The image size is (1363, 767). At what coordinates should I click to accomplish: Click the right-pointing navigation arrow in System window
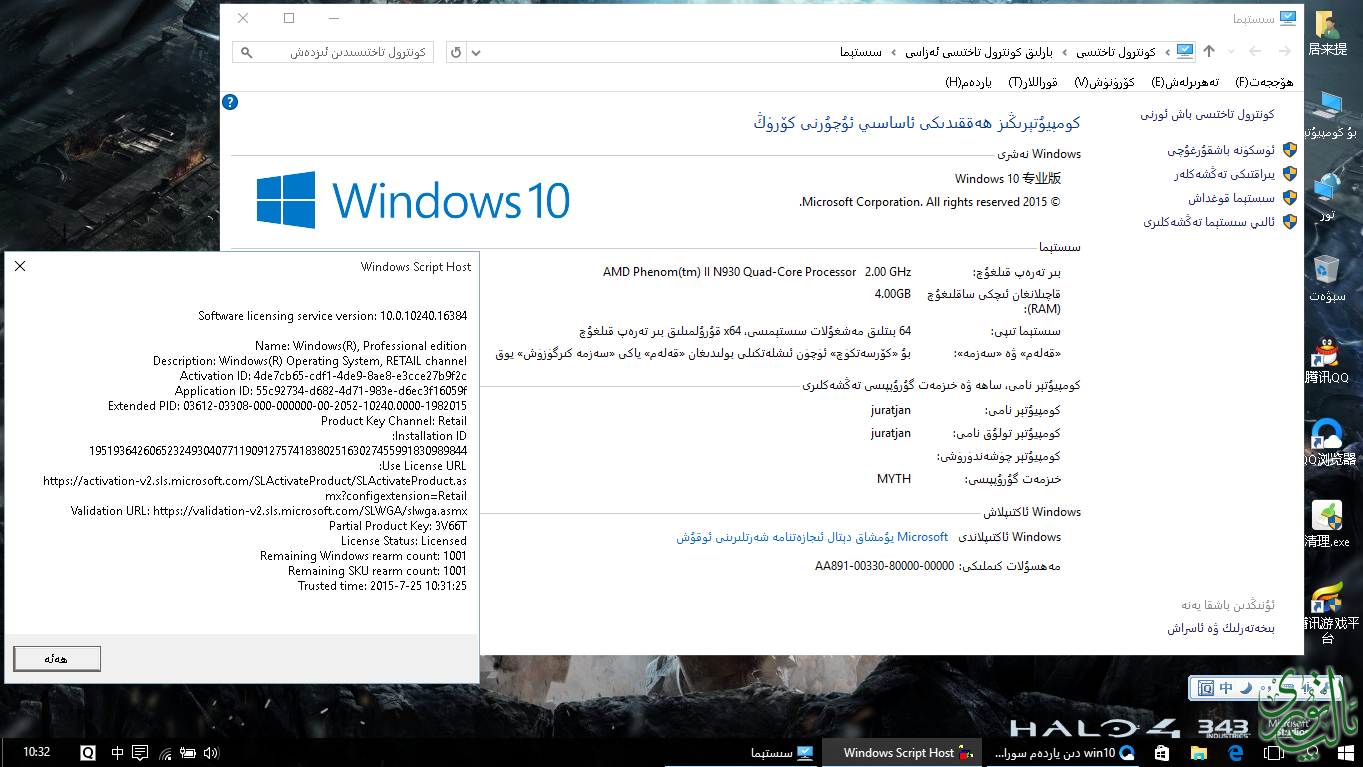point(1283,51)
